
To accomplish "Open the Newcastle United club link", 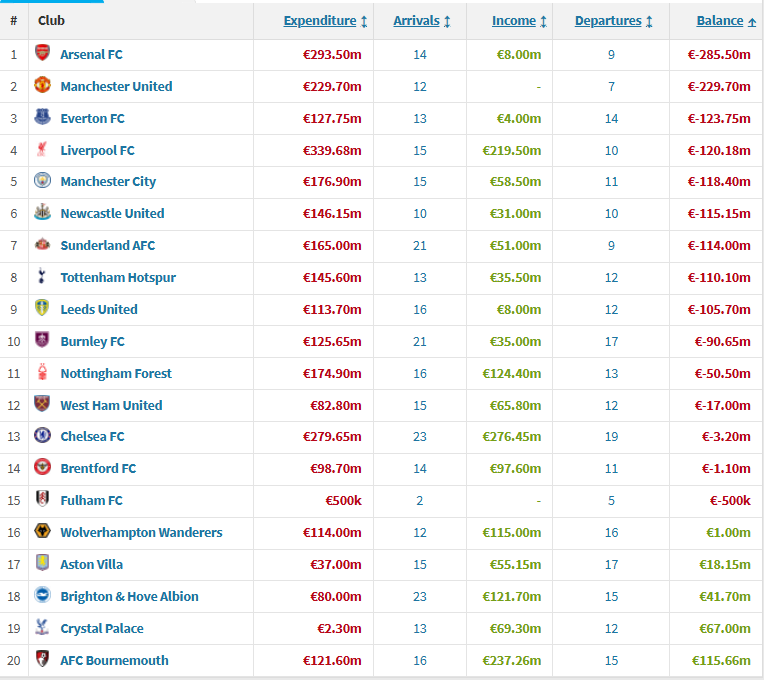I will [x=112, y=214].
